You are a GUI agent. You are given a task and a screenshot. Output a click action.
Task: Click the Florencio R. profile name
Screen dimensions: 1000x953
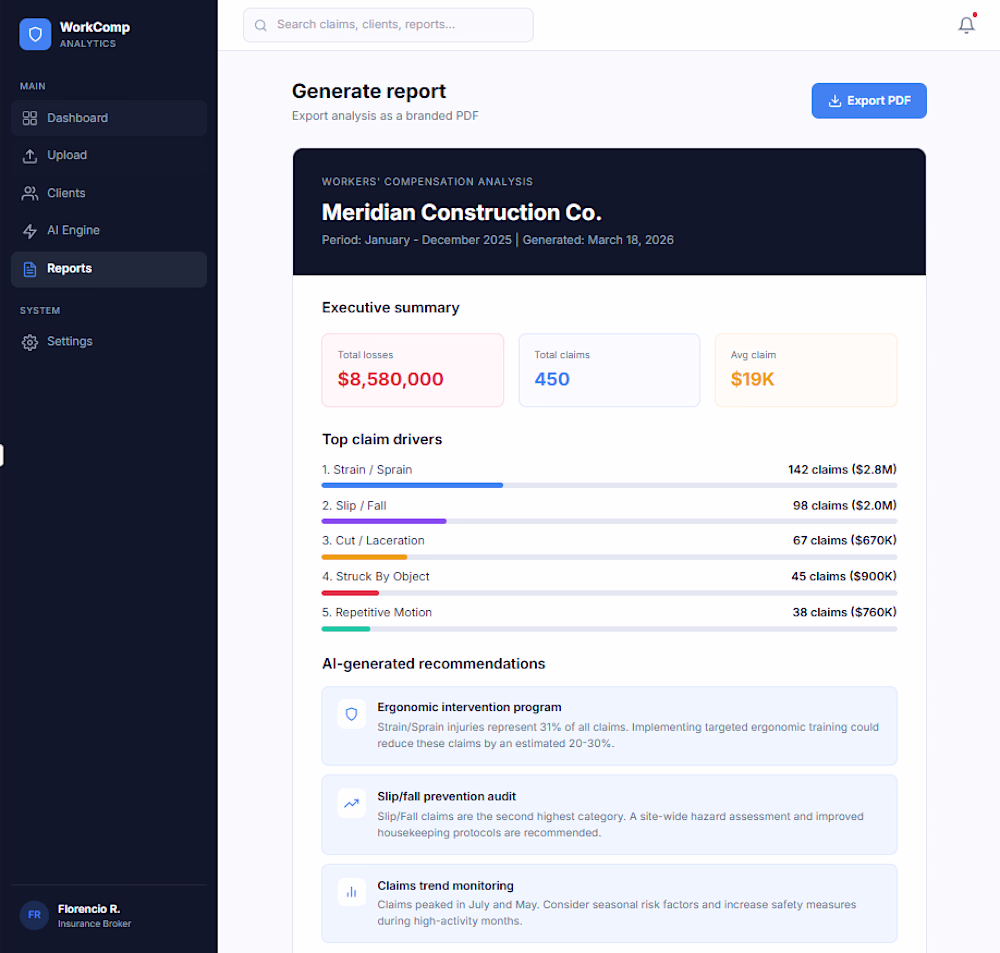(89, 909)
